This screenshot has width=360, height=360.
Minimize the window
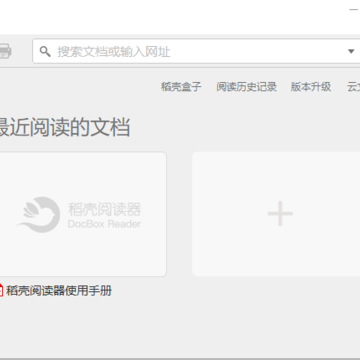point(353,9)
